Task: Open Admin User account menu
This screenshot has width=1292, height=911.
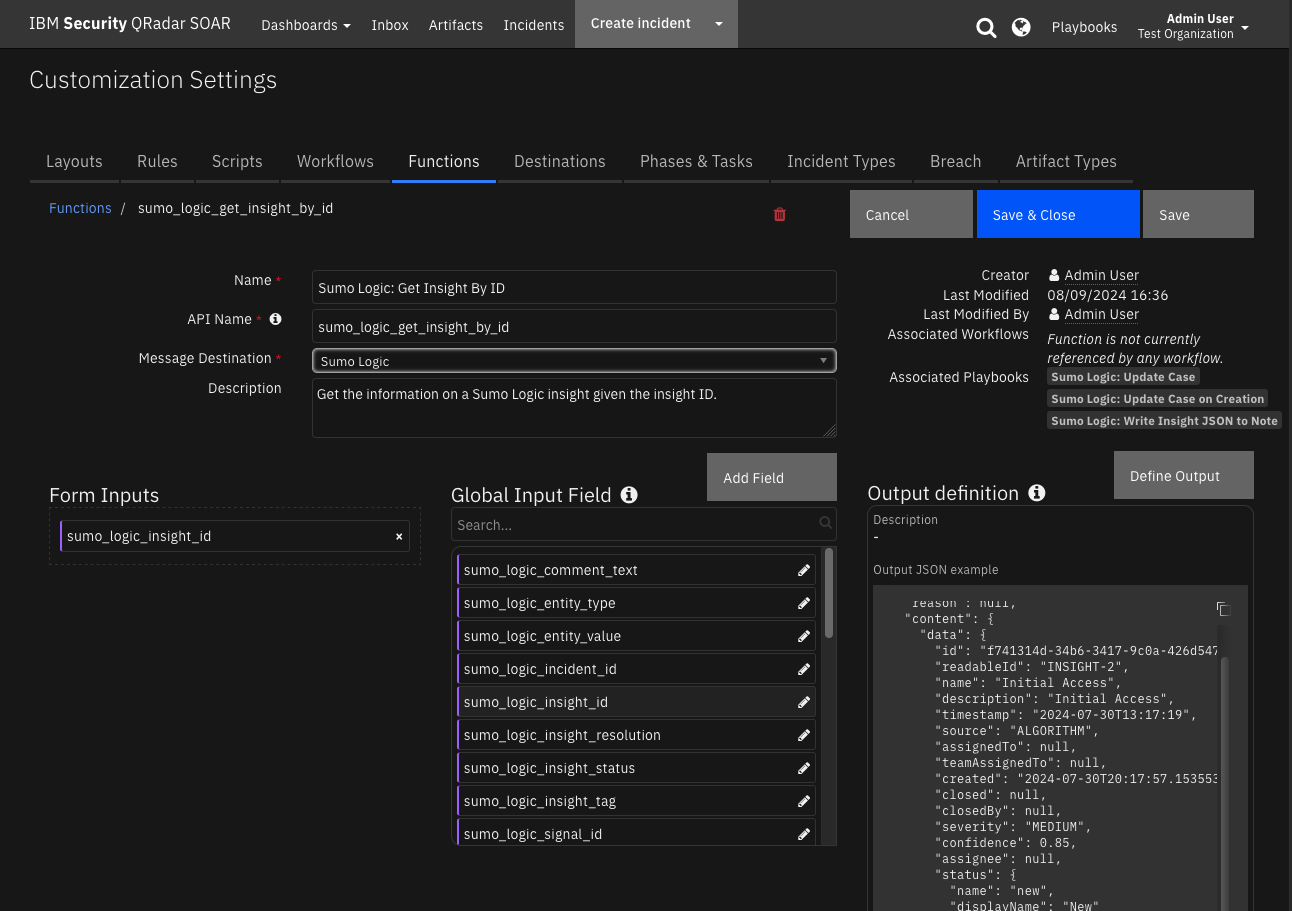Action: pyautogui.click(x=1193, y=25)
